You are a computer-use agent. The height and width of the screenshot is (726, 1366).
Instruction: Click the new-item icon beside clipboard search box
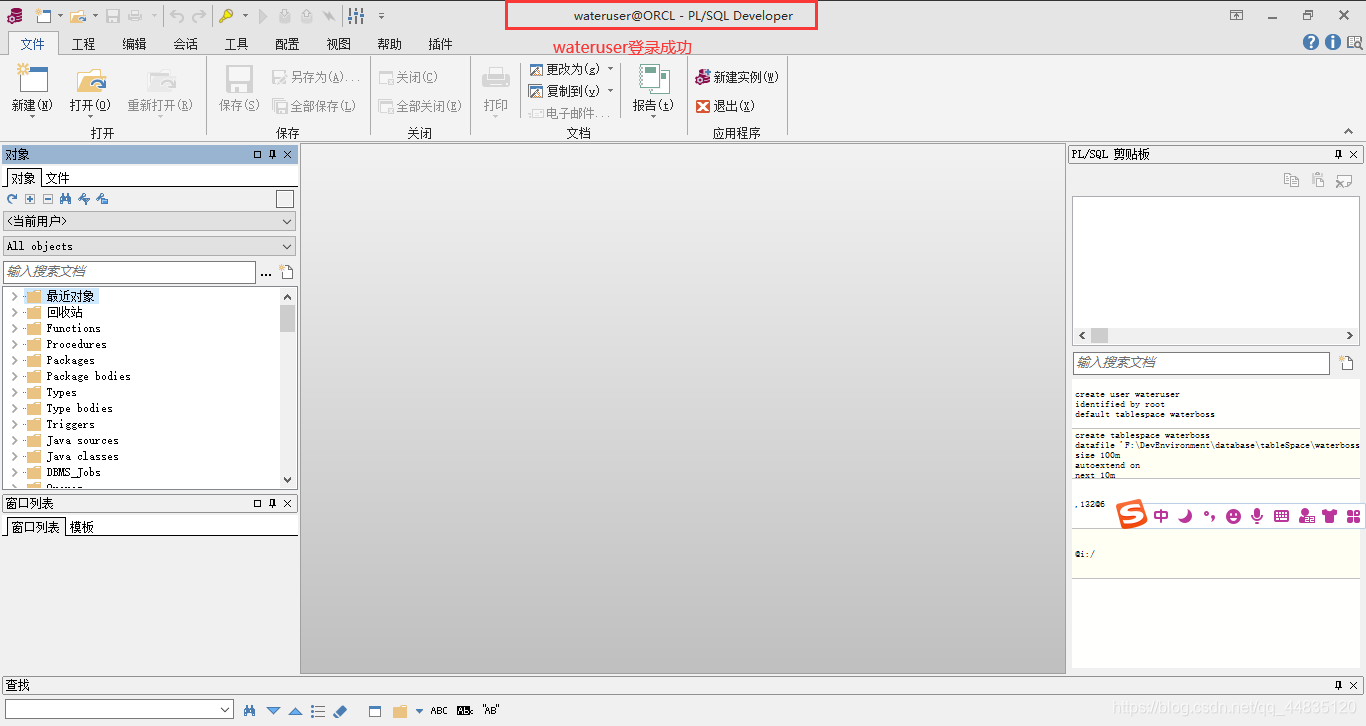[x=1346, y=363]
